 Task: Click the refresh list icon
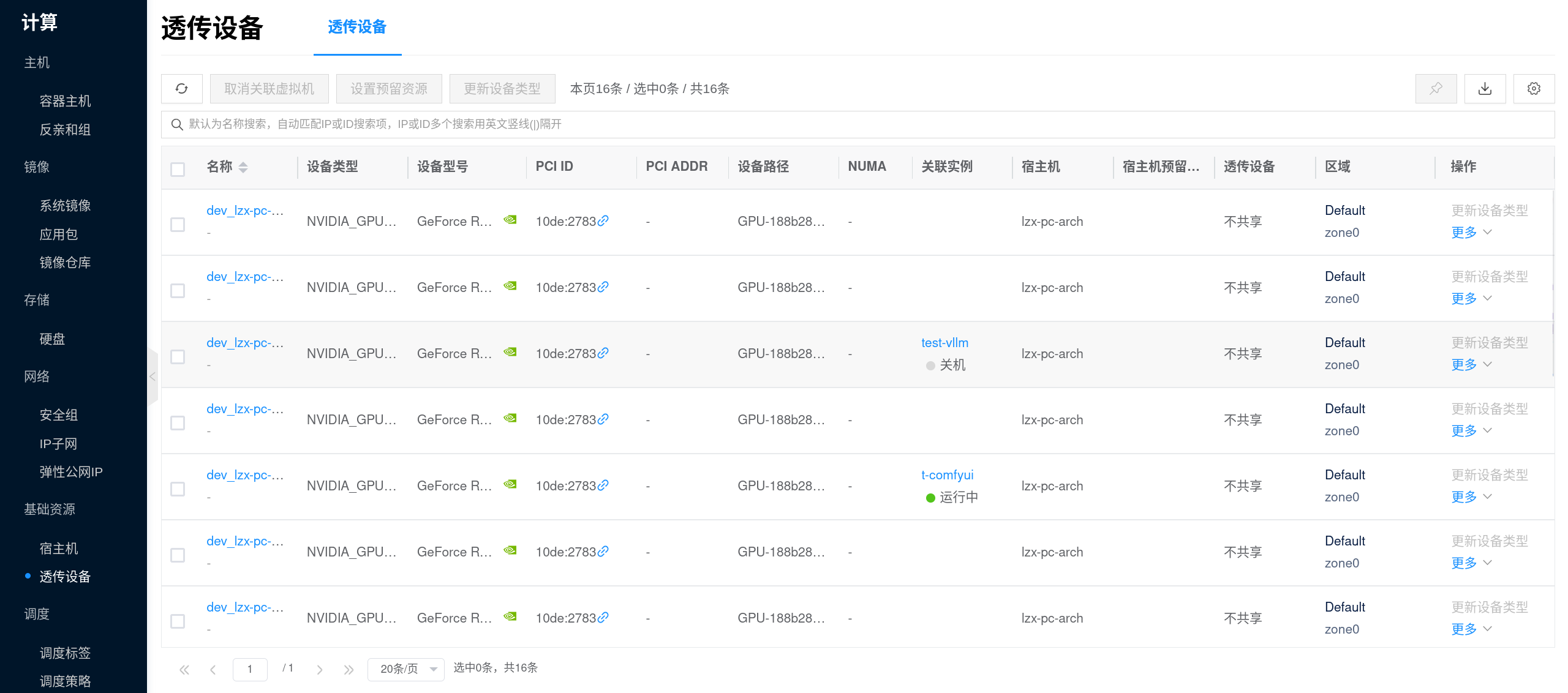181,89
